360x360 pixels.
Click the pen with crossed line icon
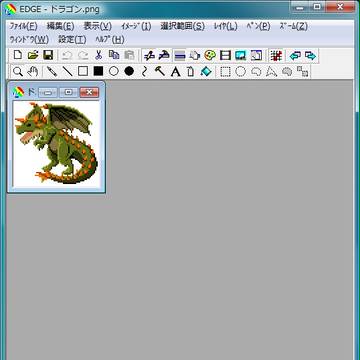tap(149, 55)
